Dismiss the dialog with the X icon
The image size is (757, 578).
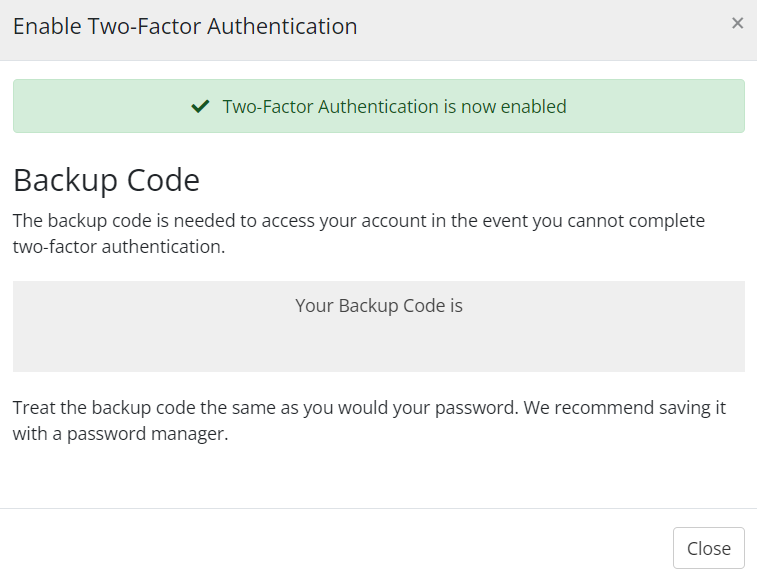pyautogui.click(x=737, y=23)
